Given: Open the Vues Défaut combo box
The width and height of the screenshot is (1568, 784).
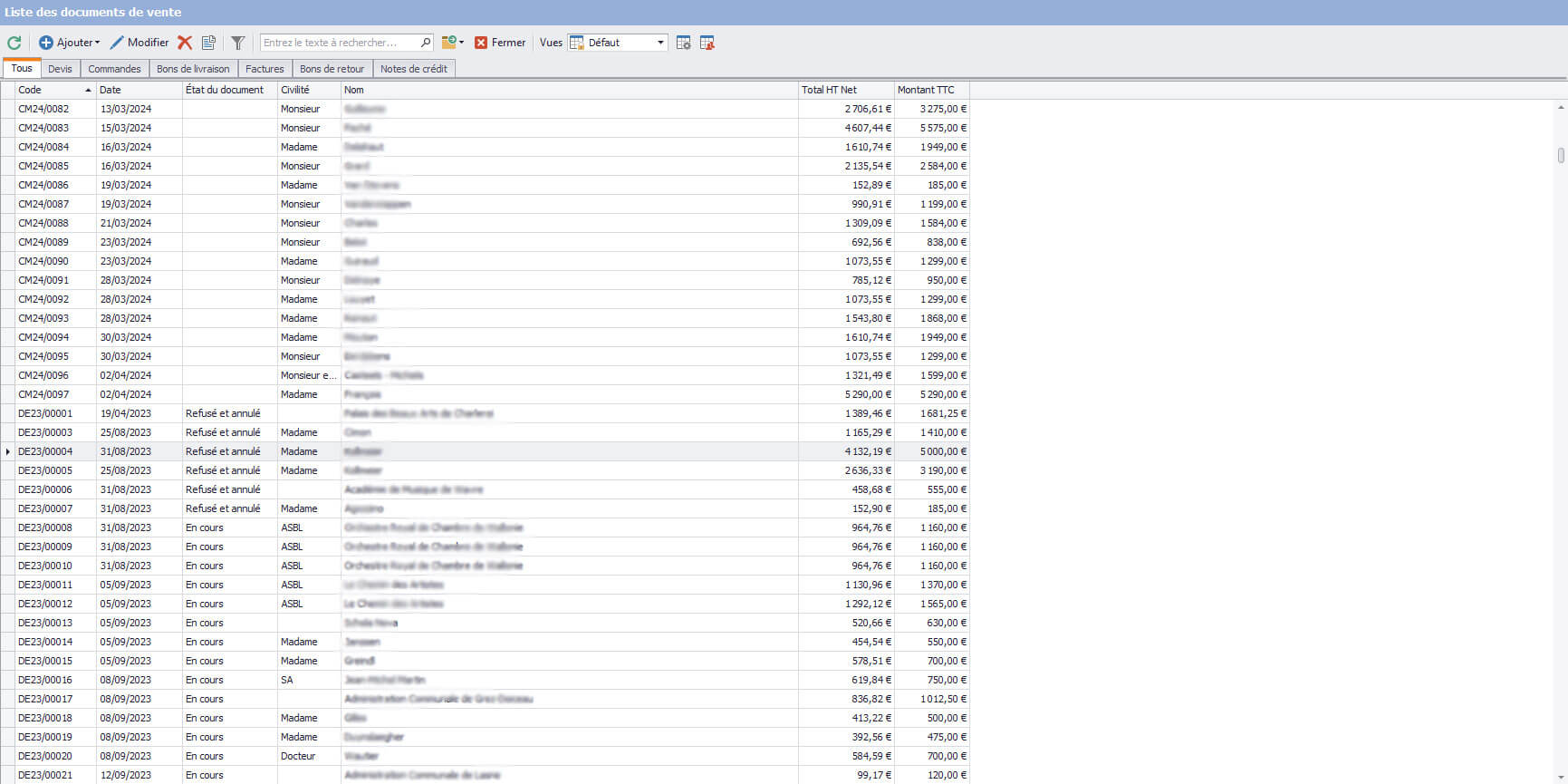Looking at the screenshot, I should click(618, 43).
